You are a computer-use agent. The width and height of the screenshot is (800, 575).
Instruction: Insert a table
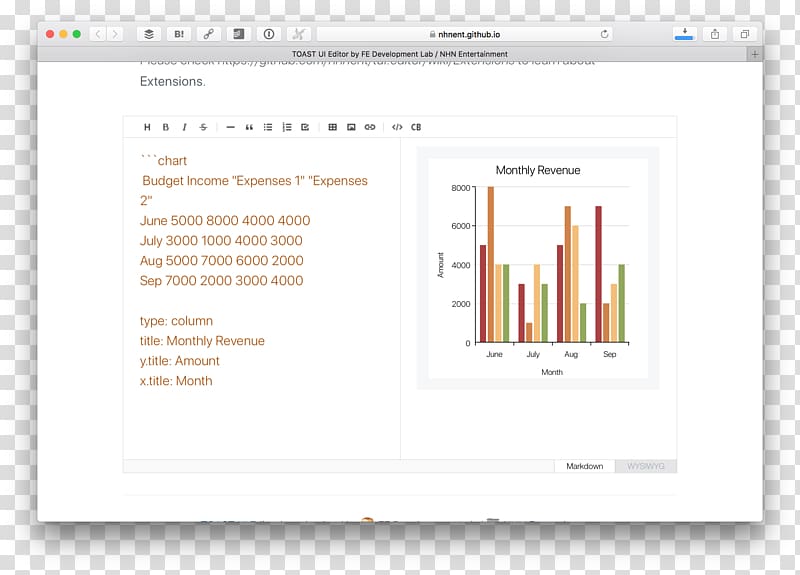click(333, 127)
